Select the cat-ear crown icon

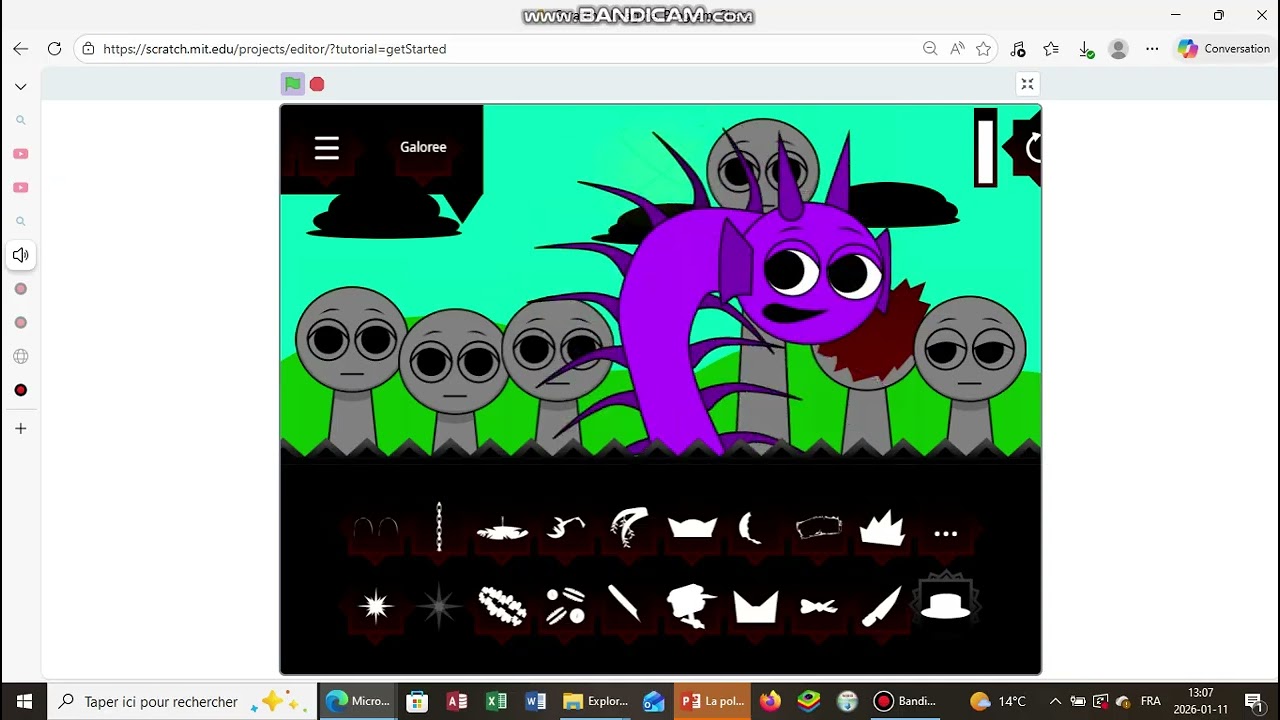(692, 527)
